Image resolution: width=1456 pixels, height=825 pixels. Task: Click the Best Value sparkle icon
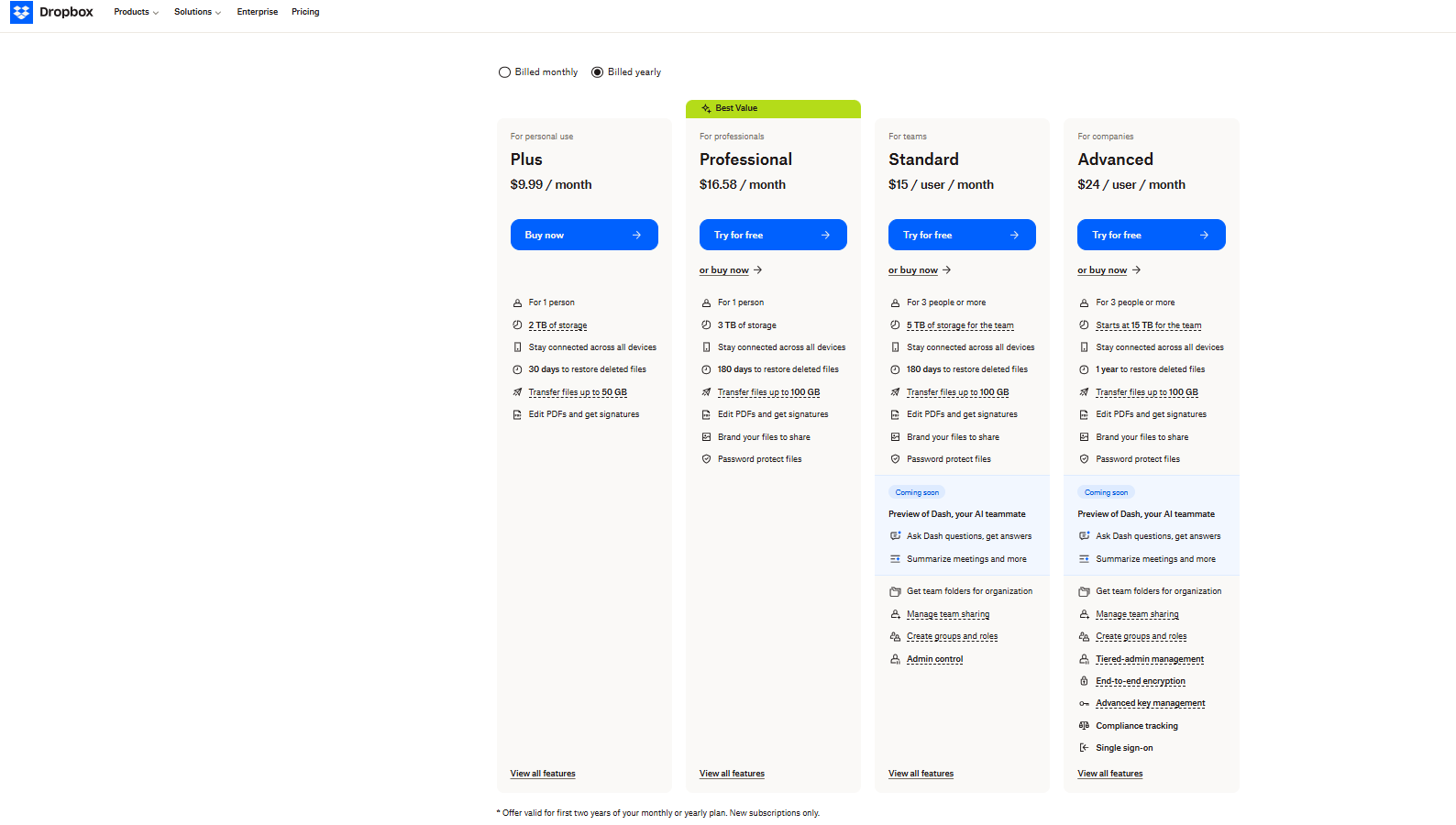pos(706,108)
